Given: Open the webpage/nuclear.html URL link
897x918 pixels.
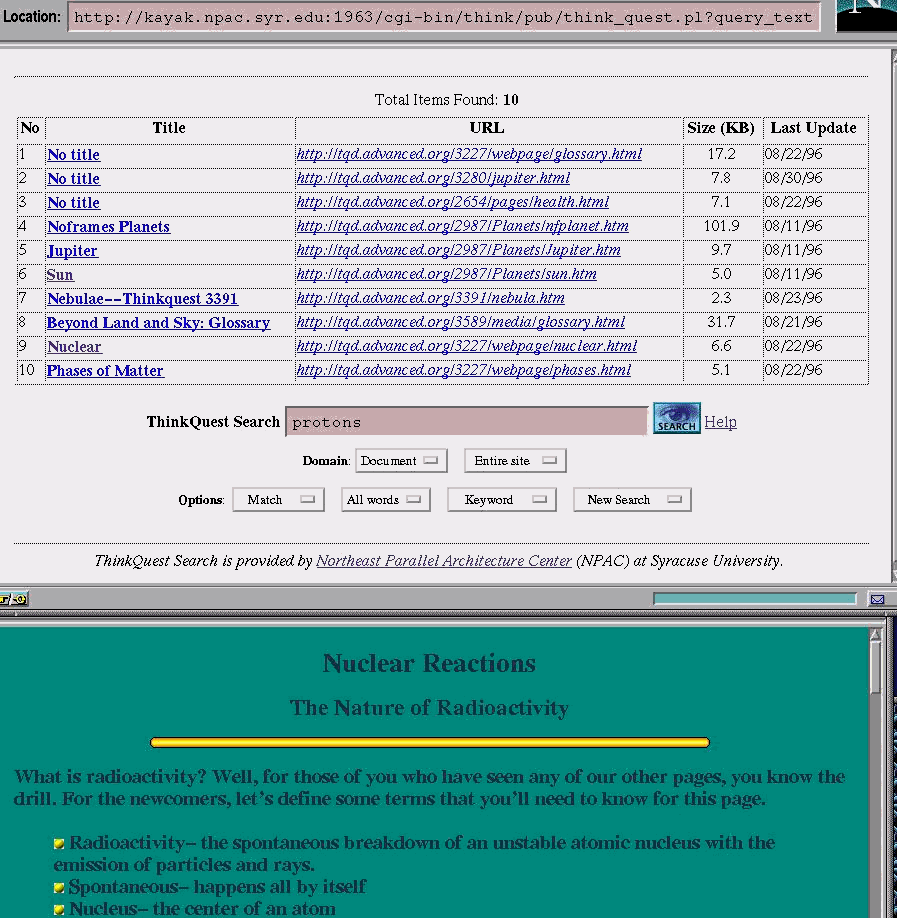Looking at the screenshot, I should tap(467, 346).
